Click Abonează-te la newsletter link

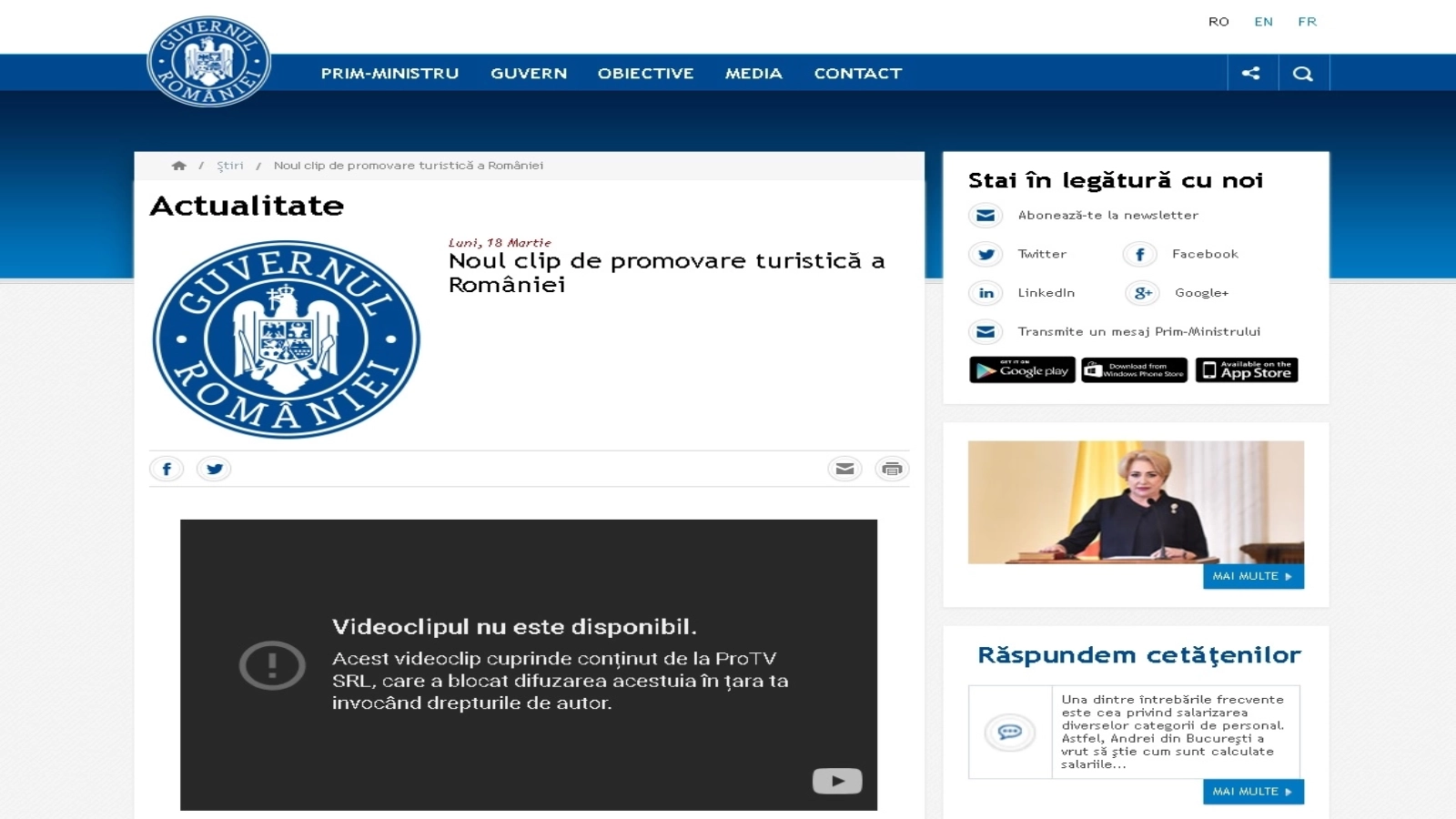click(1107, 216)
